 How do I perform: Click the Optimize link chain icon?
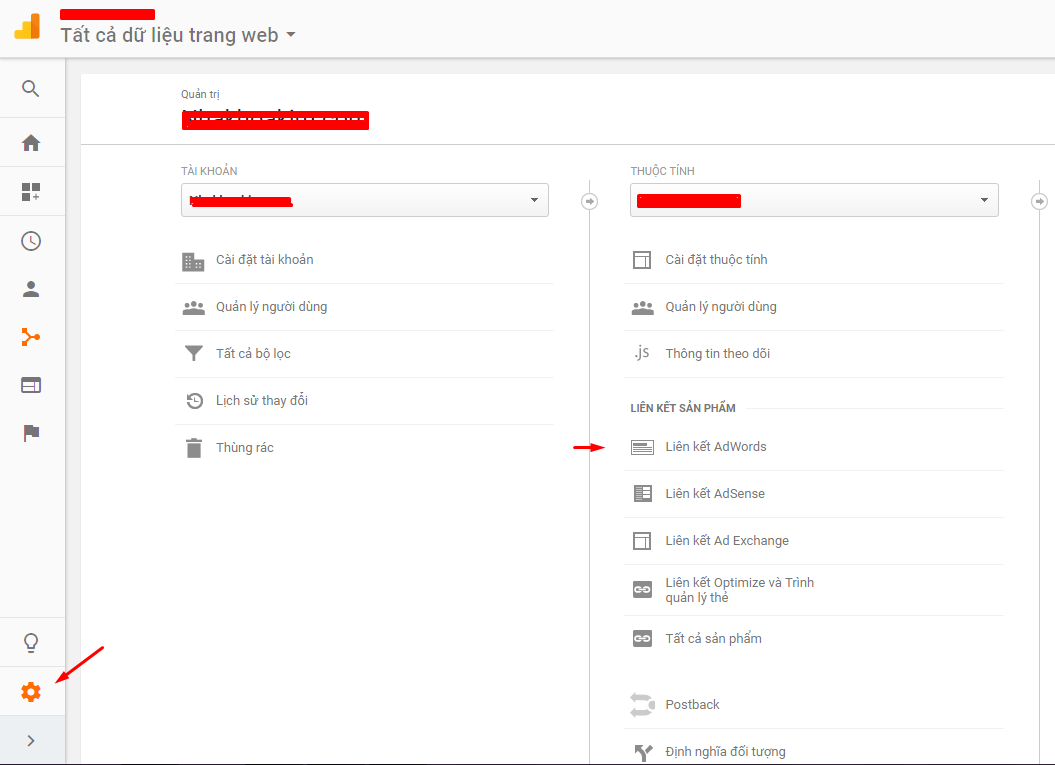pos(643,589)
